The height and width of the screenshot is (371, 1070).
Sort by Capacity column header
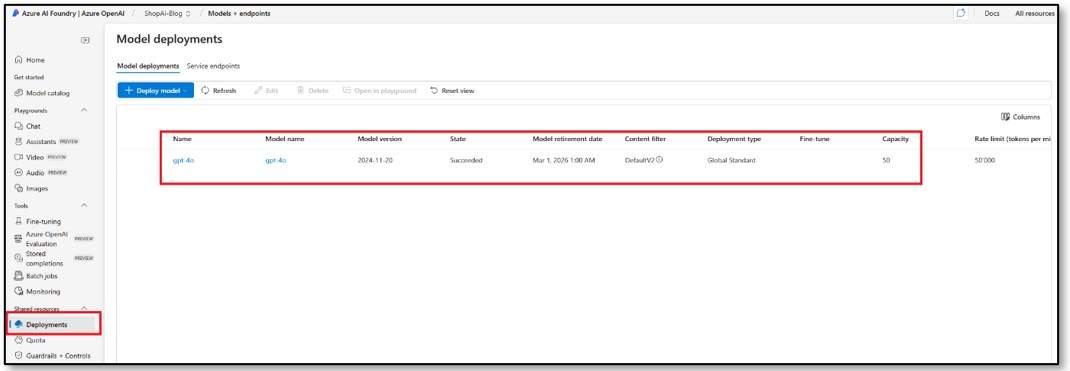tap(895, 138)
